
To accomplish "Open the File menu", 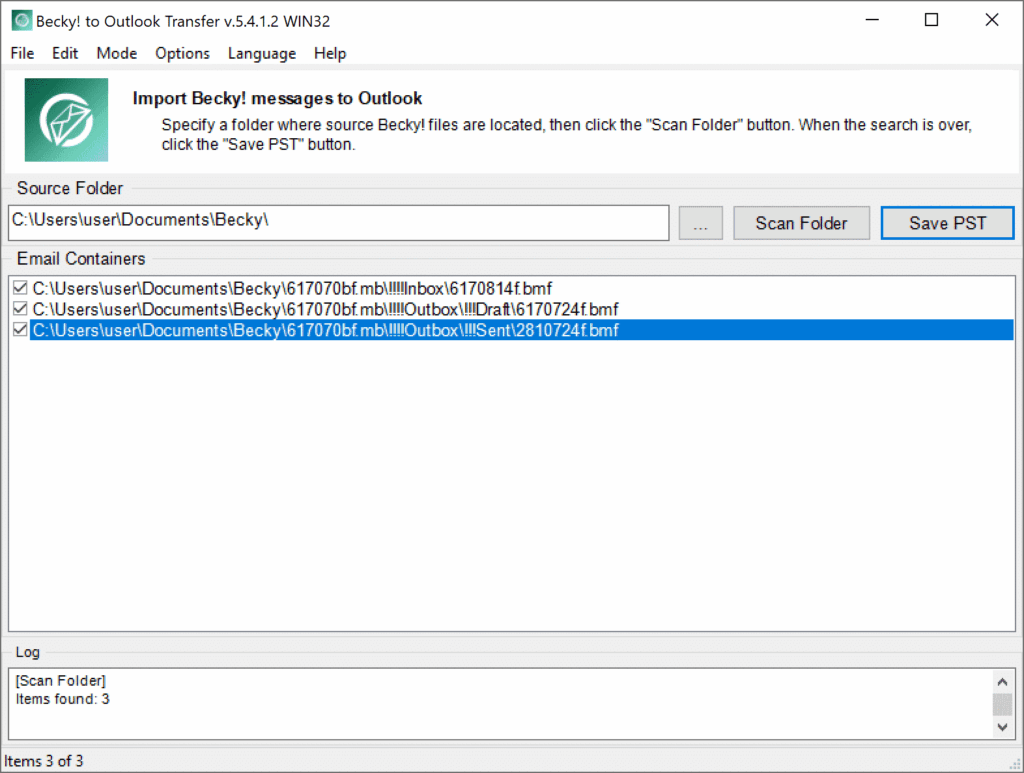I will click(22, 54).
